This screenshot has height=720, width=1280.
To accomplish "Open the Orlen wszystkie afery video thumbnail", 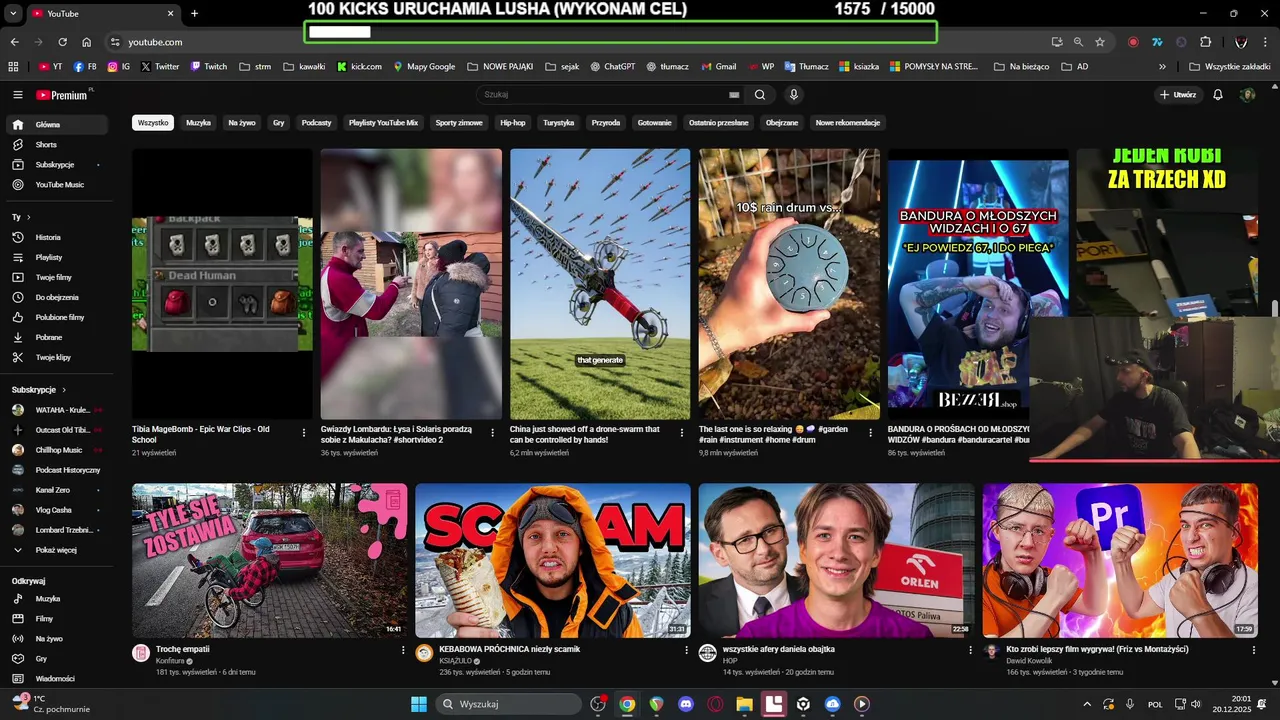I will [x=836, y=560].
